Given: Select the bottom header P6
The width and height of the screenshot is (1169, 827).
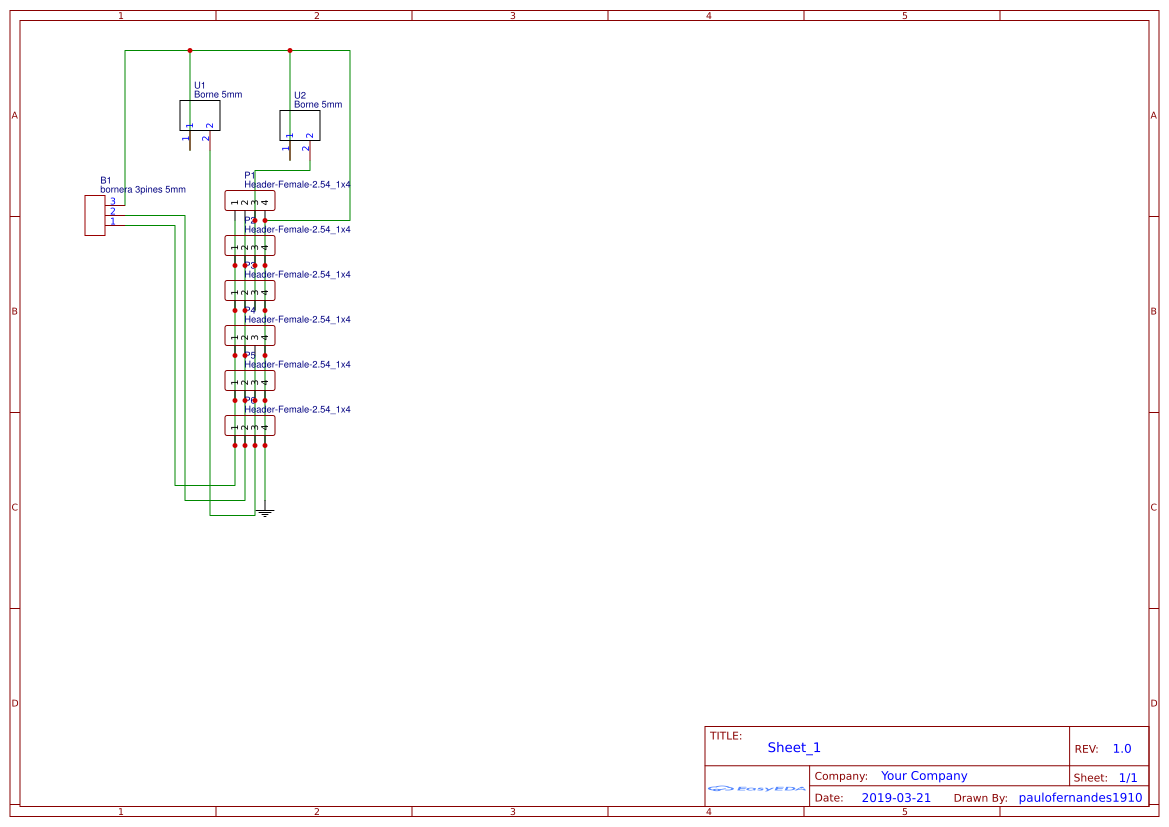Looking at the screenshot, I should (248, 424).
